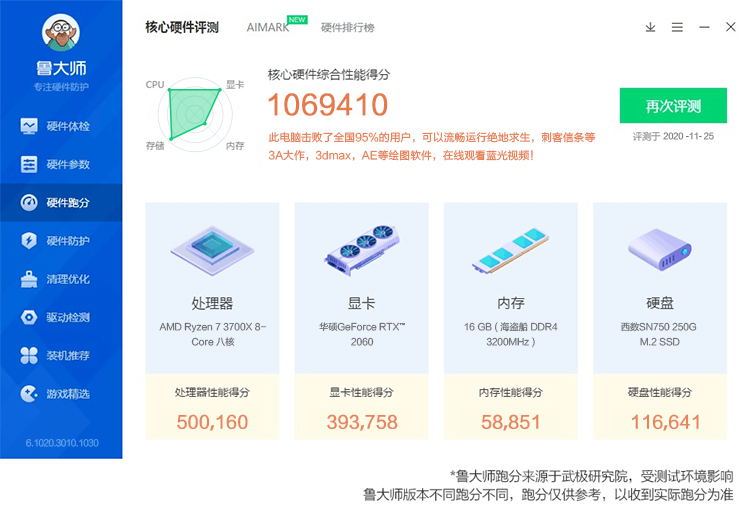The width and height of the screenshot is (750, 515).
Task: Click the download arrow icon in title bar
Action: click(x=650, y=27)
